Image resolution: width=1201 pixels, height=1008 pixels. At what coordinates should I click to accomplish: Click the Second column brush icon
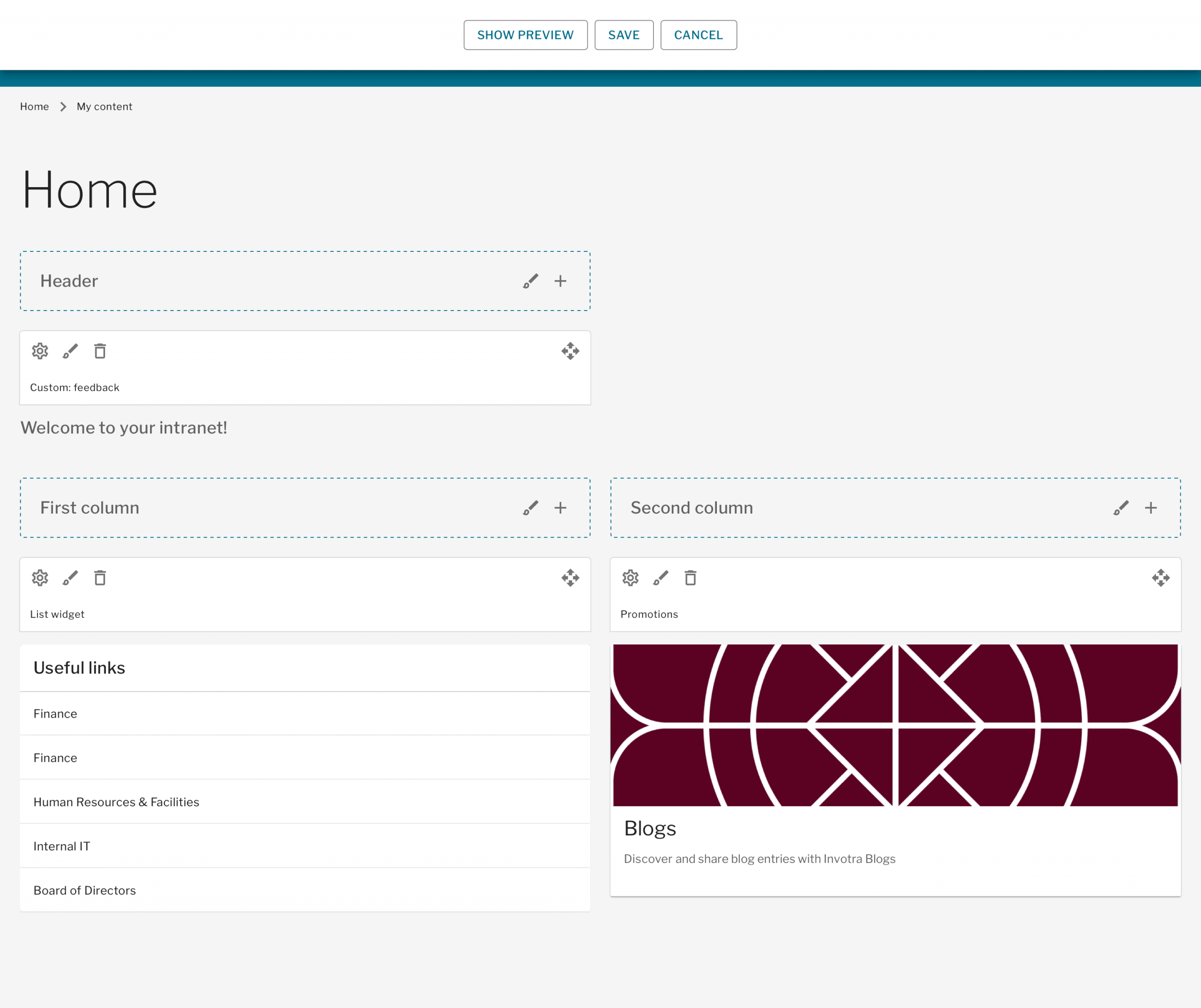1121,508
